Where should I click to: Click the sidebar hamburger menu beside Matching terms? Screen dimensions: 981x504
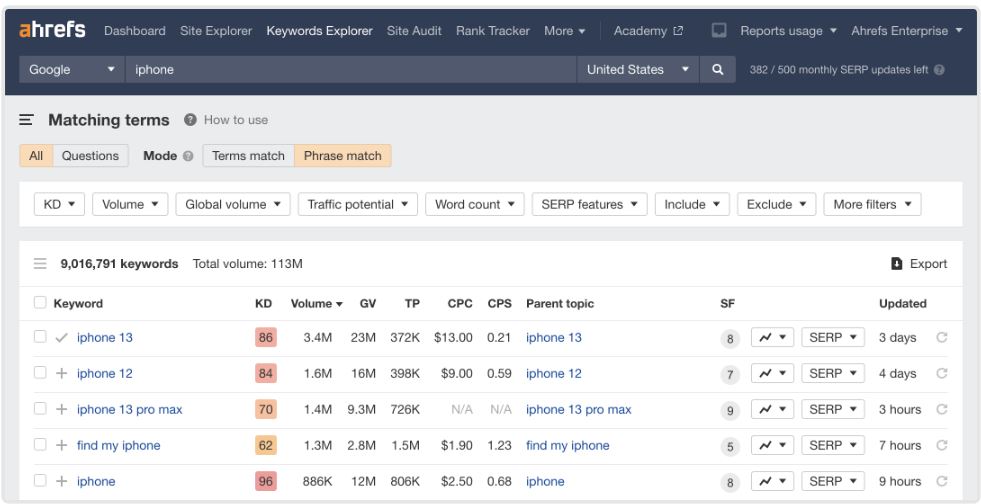(x=27, y=120)
